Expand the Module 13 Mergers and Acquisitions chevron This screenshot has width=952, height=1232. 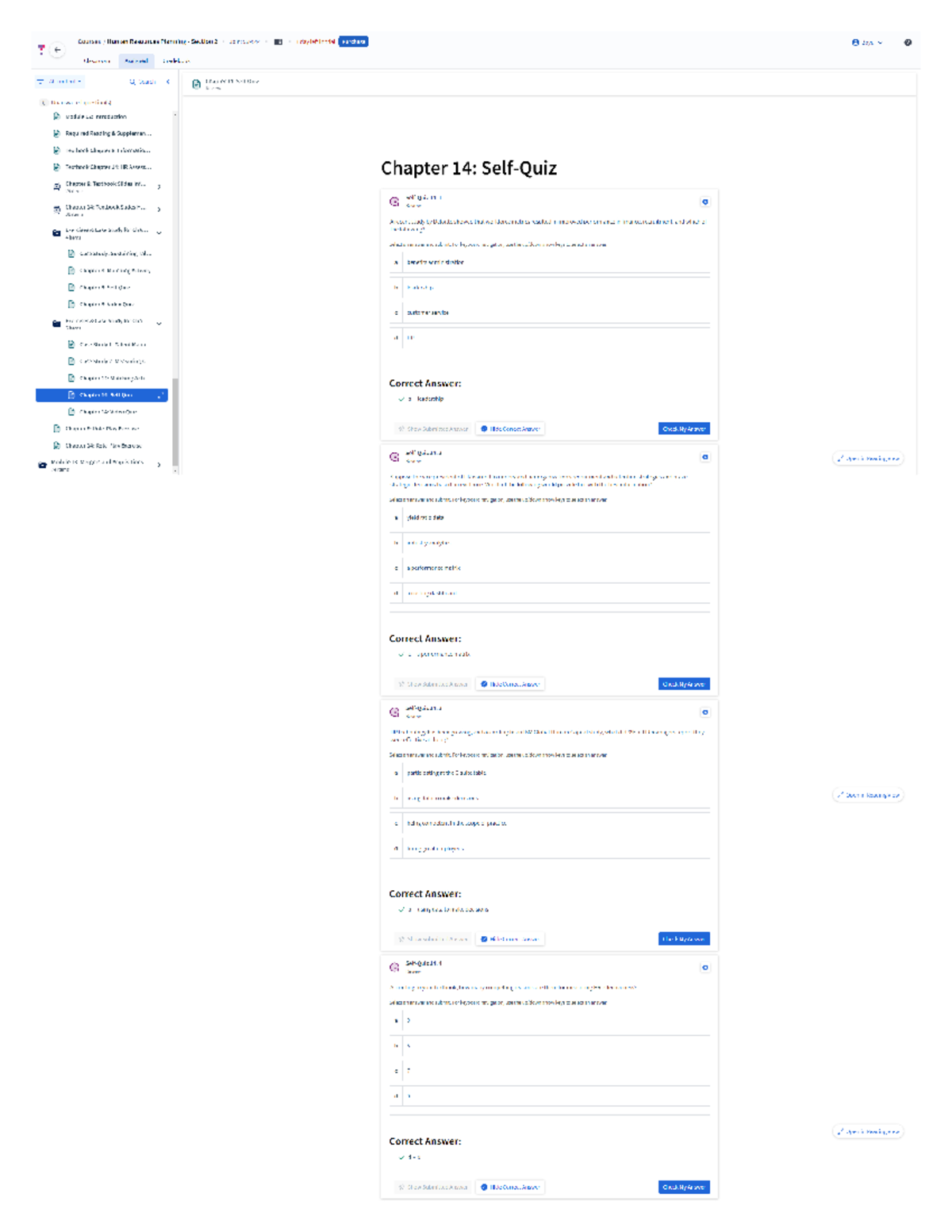159,465
